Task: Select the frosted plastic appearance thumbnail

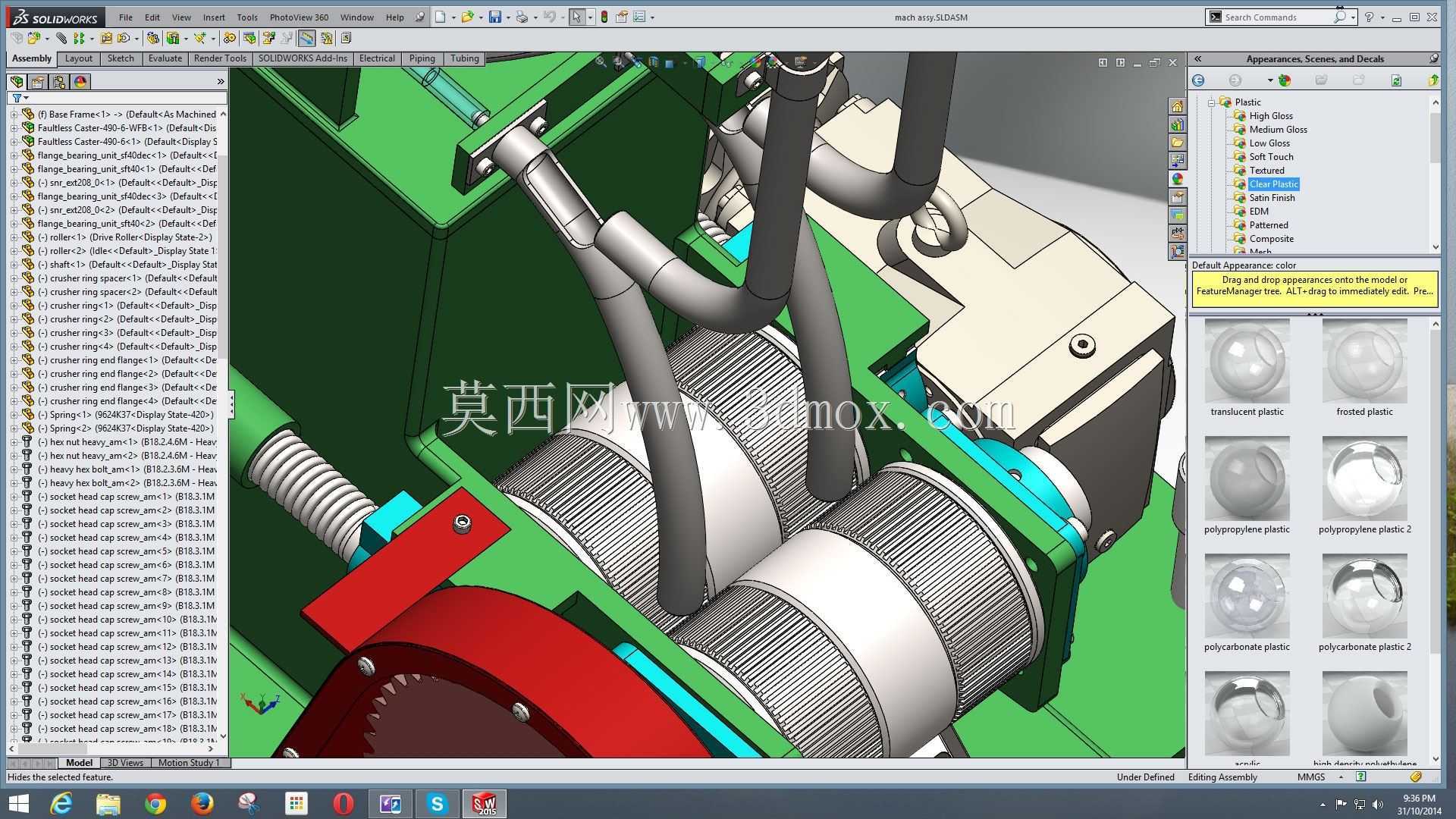Action: click(1364, 362)
